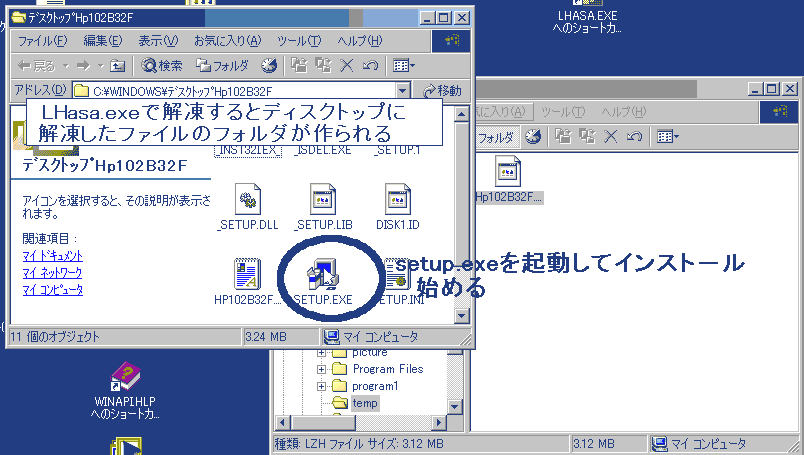804x455 pixels.
Task: Expand the Program Files tree node
Action: (x=322, y=369)
